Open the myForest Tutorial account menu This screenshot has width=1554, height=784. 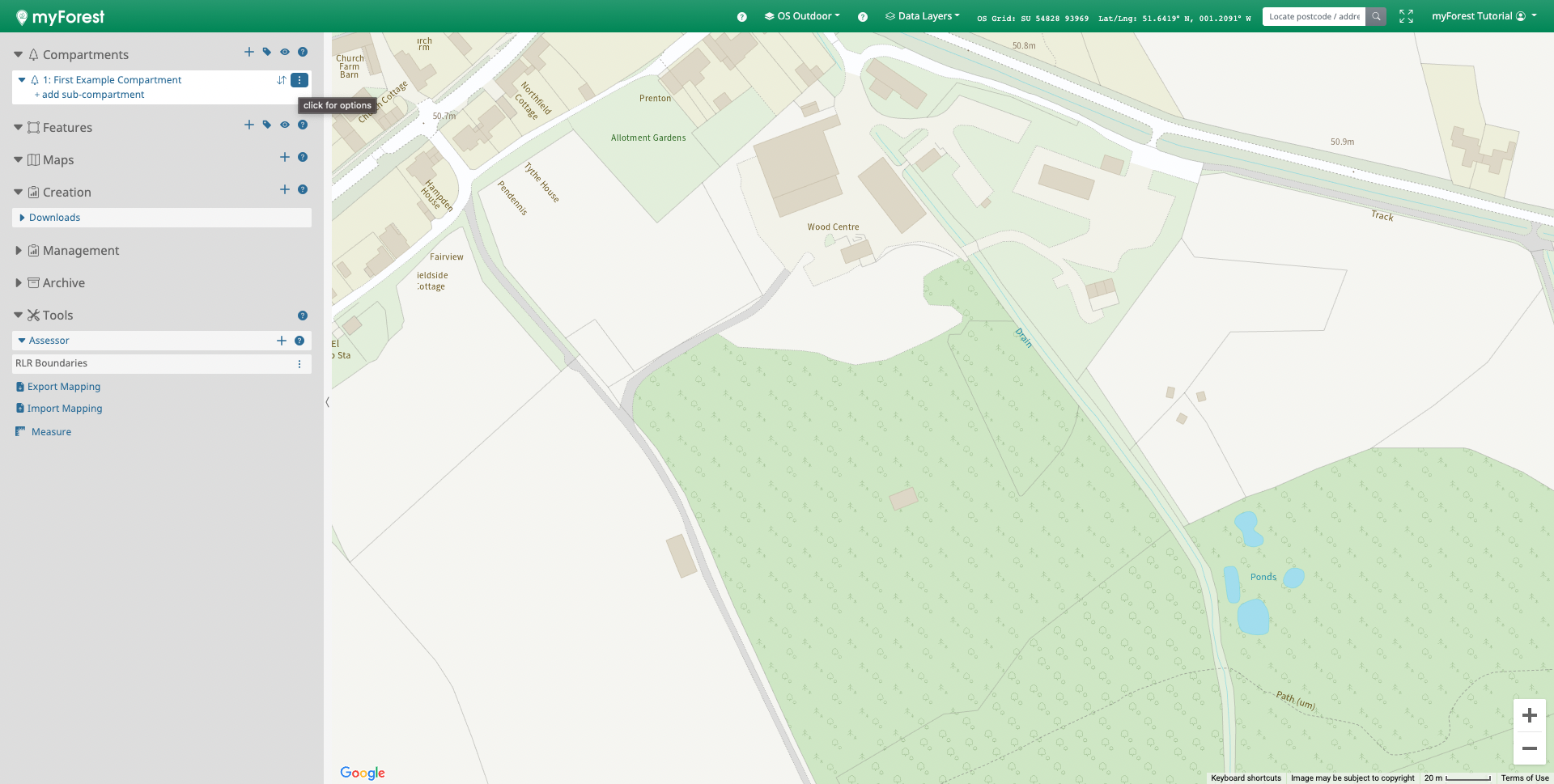coord(1484,16)
